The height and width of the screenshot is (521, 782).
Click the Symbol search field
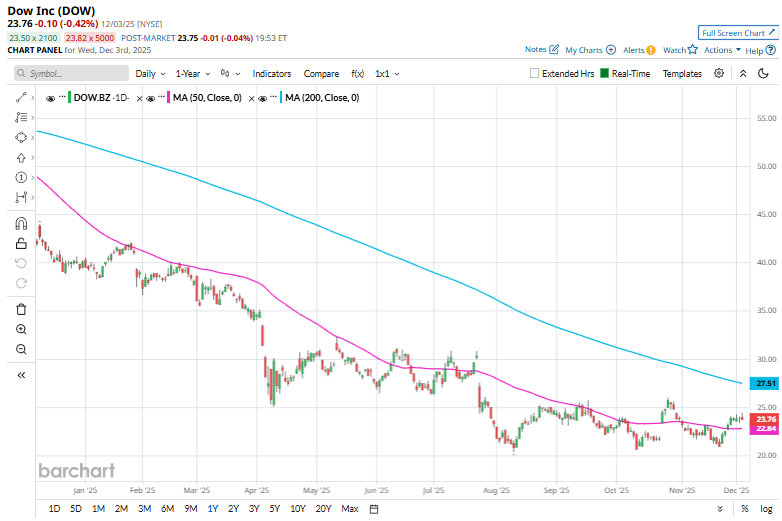click(x=72, y=74)
